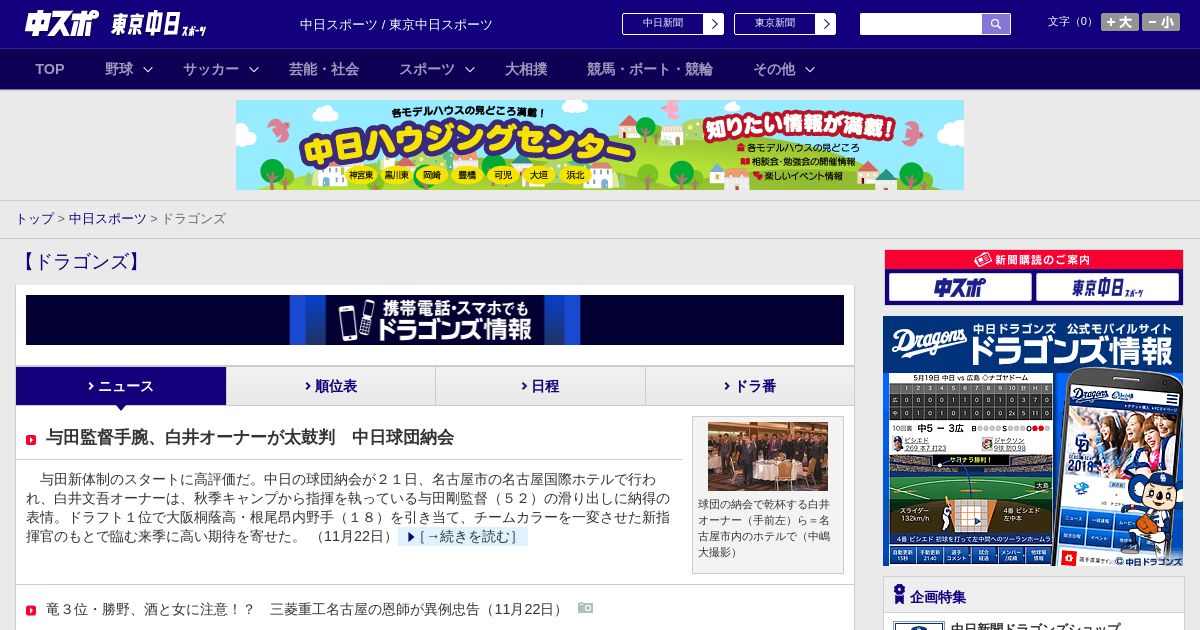The width and height of the screenshot is (1200, 630).
Task: Select the ニュース tab
Action: [x=121, y=386]
